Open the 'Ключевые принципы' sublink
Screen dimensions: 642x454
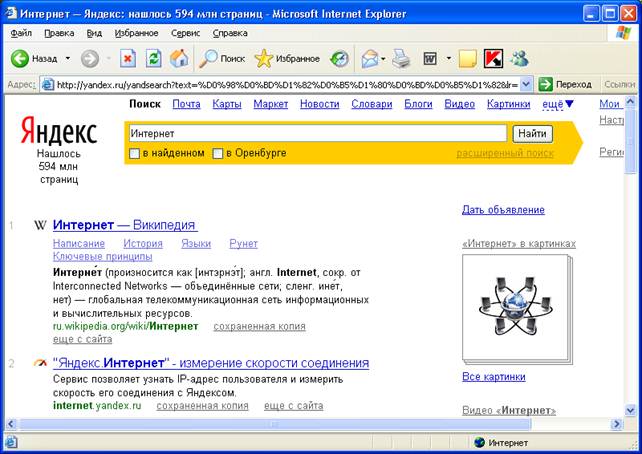pos(103,257)
